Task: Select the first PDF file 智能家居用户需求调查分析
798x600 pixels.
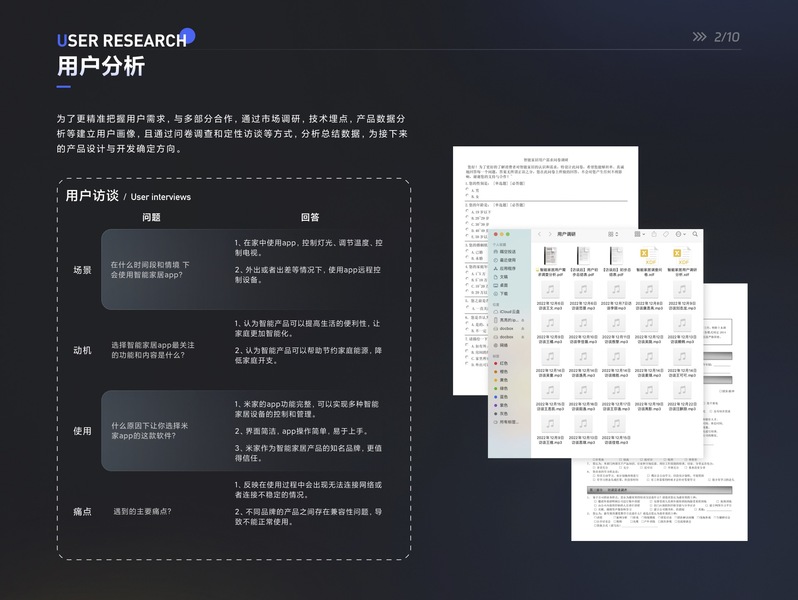Action: pyautogui.click(x=550, y=261)
